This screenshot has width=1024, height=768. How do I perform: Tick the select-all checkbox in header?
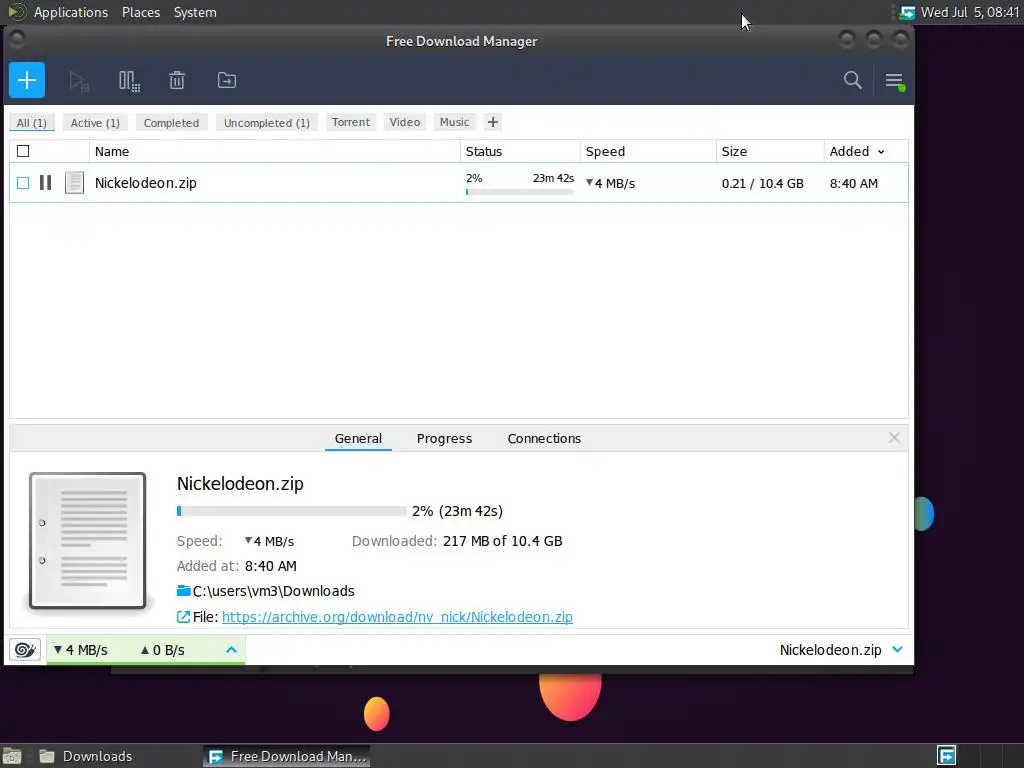click(x=23, y=151)
